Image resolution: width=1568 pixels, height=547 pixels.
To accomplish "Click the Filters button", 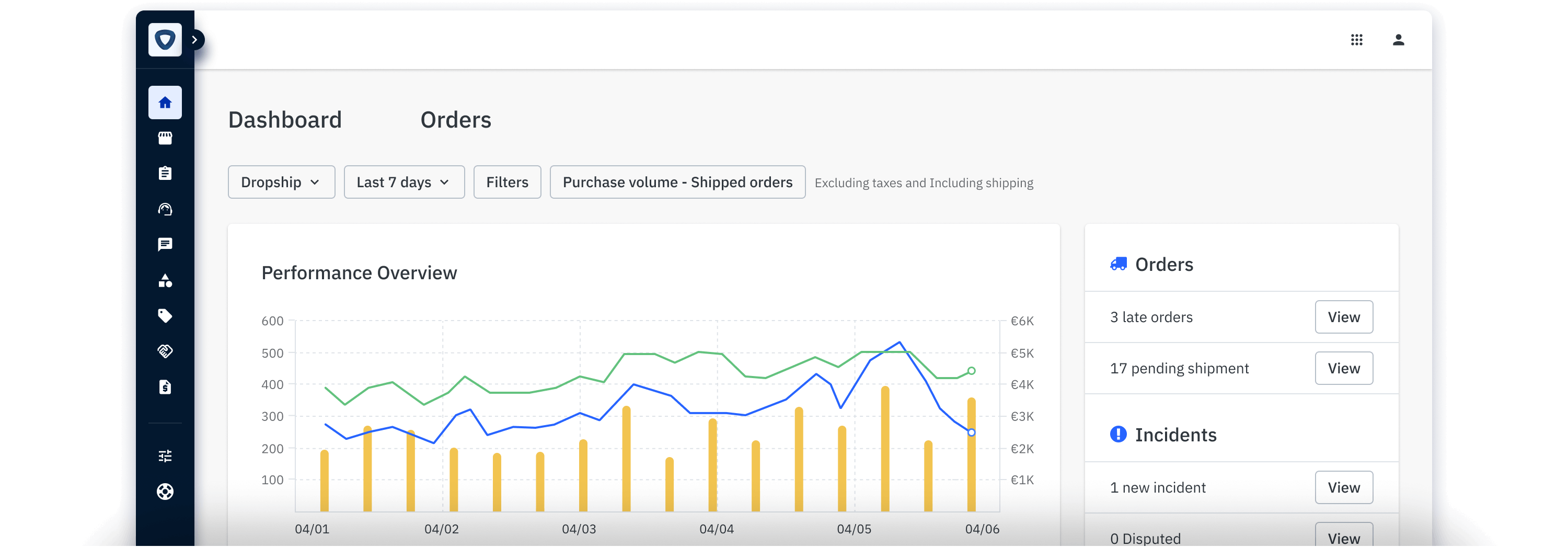I will click(x=507, y=182).
